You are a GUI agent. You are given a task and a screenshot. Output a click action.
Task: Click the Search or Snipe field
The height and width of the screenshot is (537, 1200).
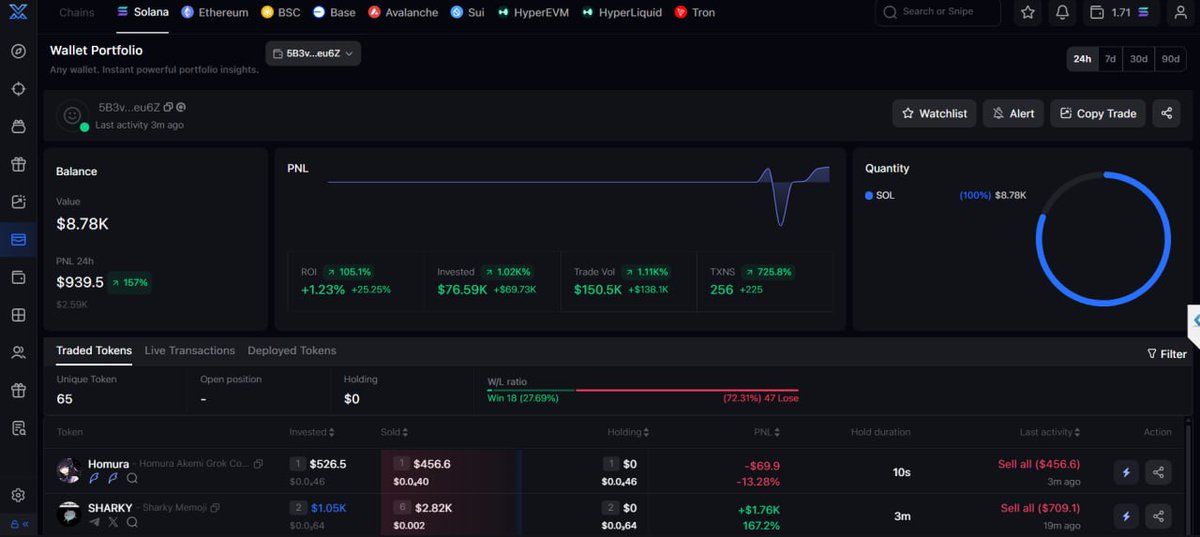pos(937,13)
